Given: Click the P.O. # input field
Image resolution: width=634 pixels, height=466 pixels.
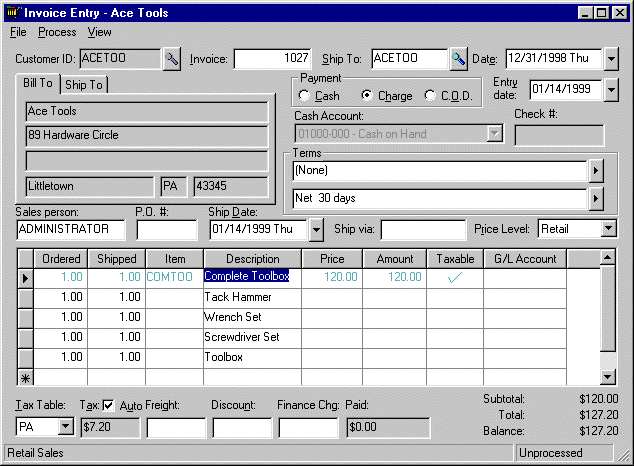Looking at the screenshot, I should (x=166, y=229).
